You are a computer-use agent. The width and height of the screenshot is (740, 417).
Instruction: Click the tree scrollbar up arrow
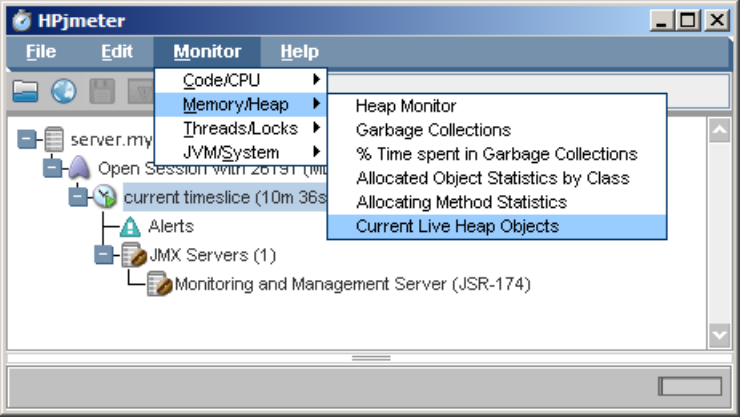[719, 130]
